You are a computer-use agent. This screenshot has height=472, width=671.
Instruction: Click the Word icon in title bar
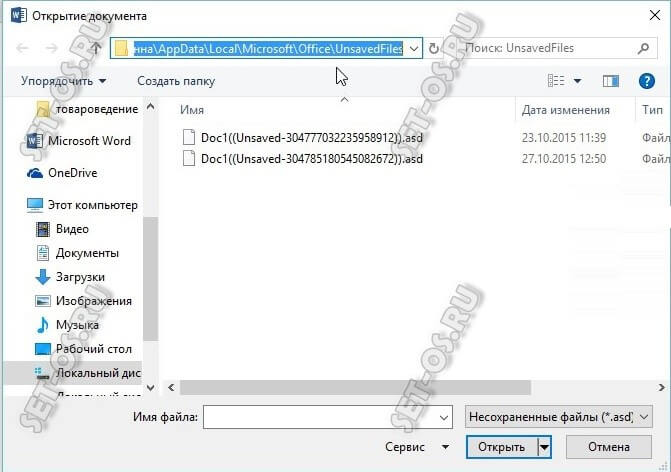pyautogui.click(x=18, y=16)
